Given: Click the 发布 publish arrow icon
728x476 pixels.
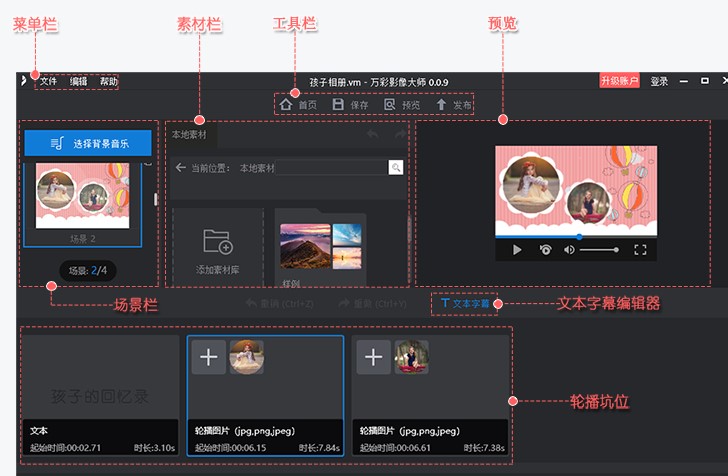Looking at the screenshot, I should tap(441, 104).
